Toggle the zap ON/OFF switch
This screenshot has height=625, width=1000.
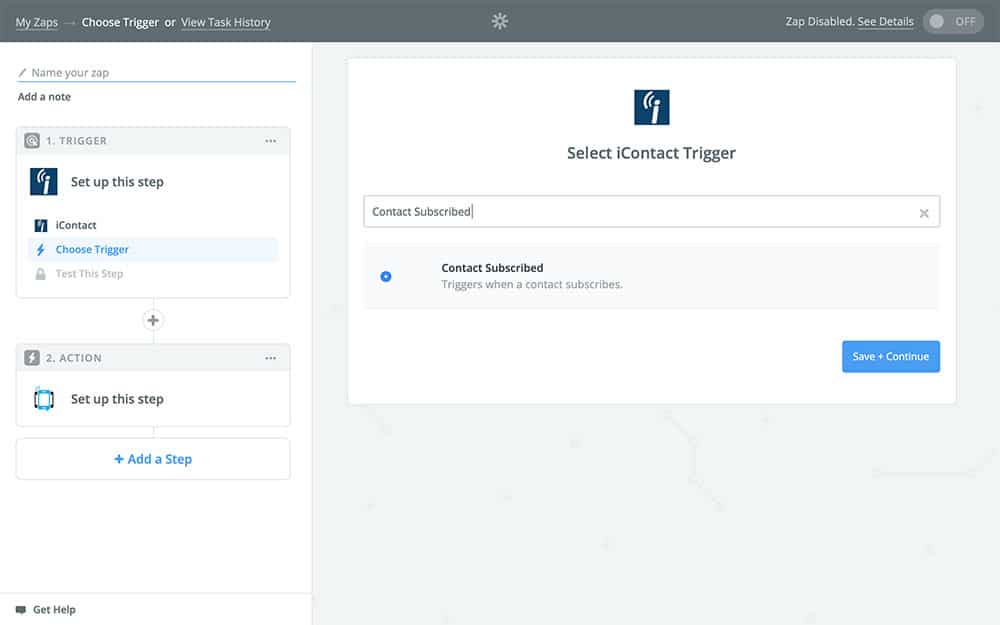click(953, 22)
